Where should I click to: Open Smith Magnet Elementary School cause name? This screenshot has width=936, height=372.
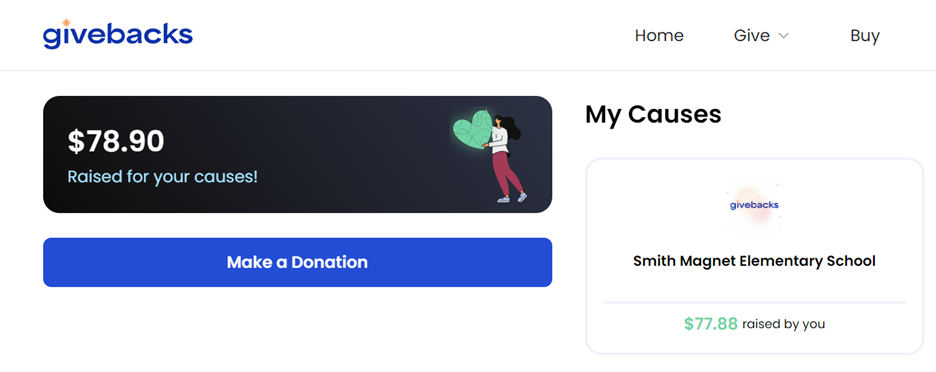click(x=754, y=261)
